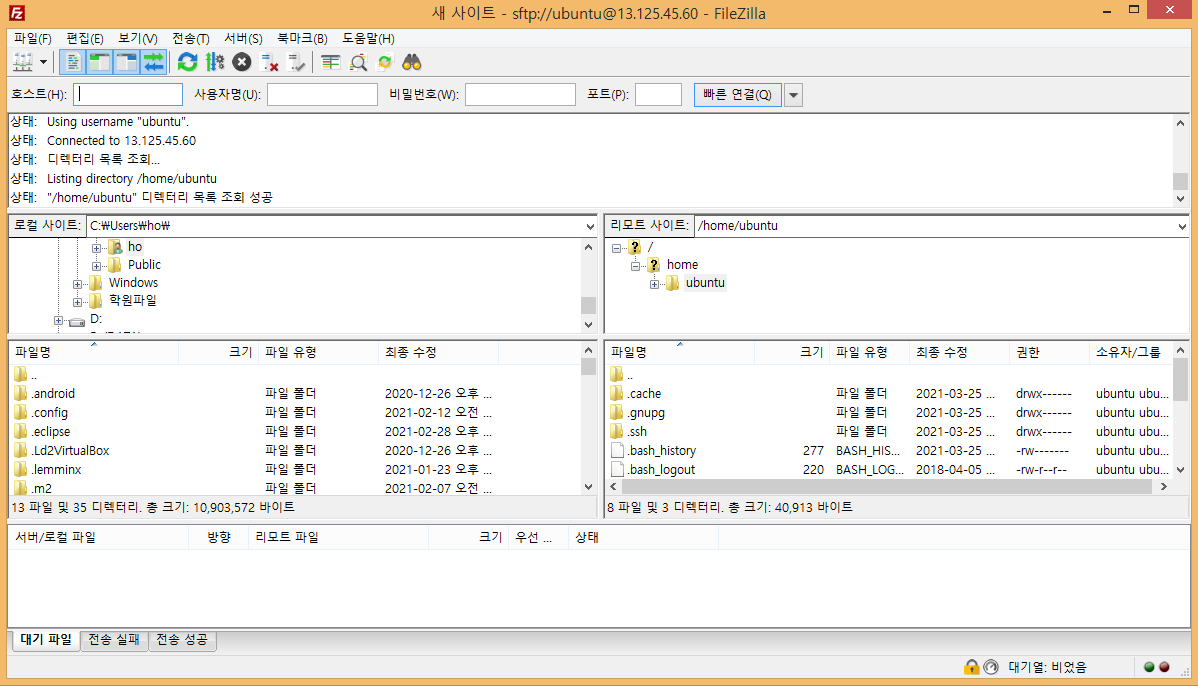Click the binoculars file search icon
Image resolution: width=1198 pixels, height=686 pixels.
(x=412, y=63)
